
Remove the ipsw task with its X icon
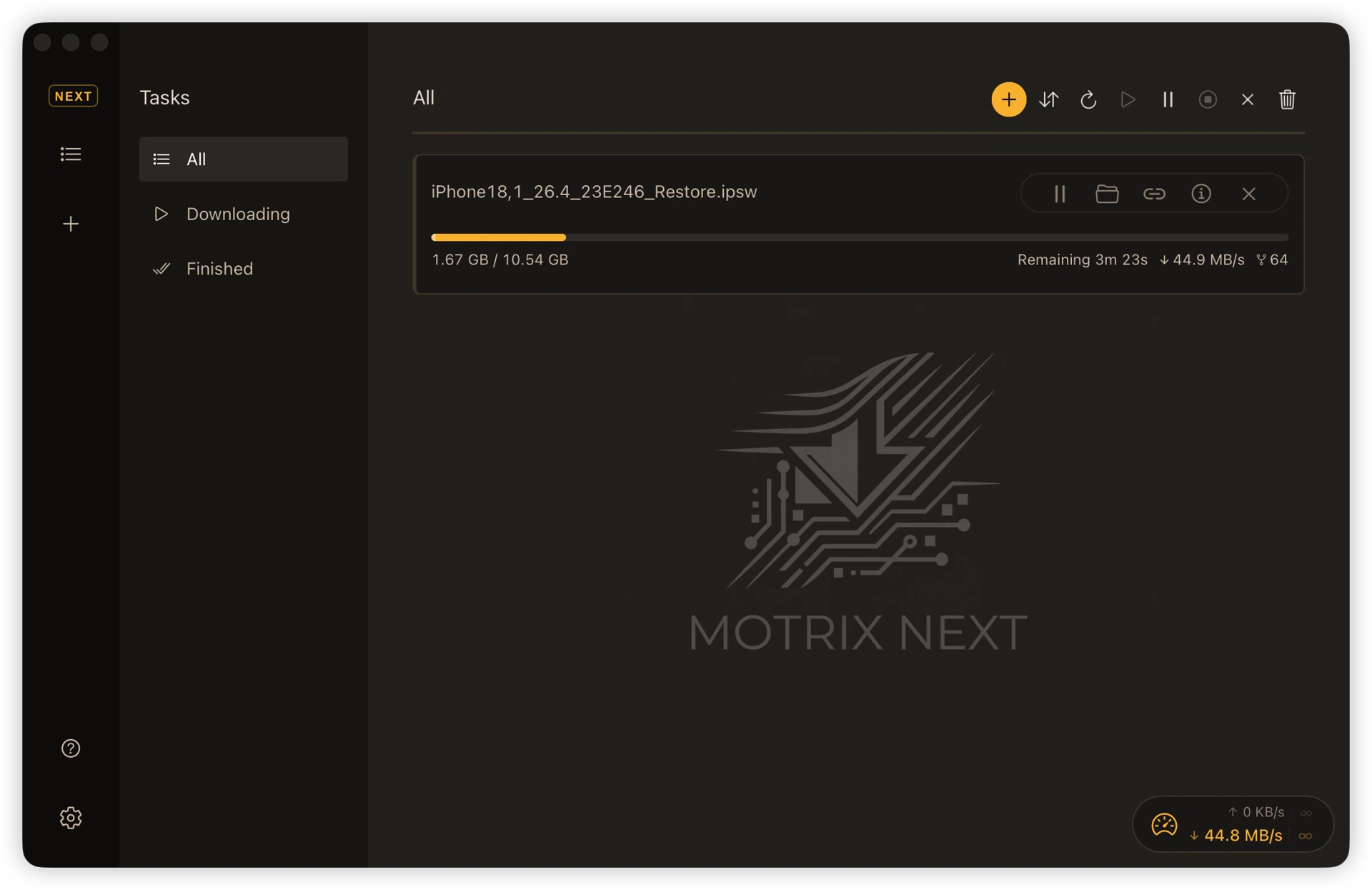[x=1248, y=193]
